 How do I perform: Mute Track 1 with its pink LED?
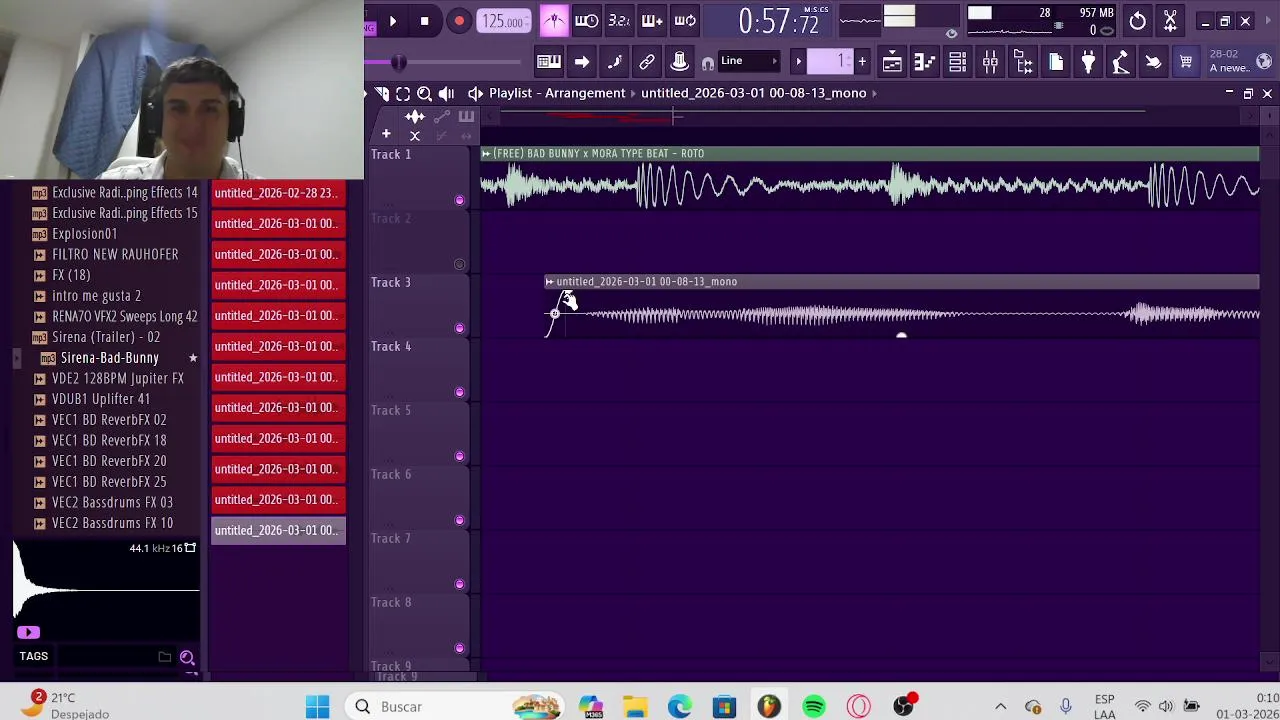pyautogui.click(x=459, y=200)
